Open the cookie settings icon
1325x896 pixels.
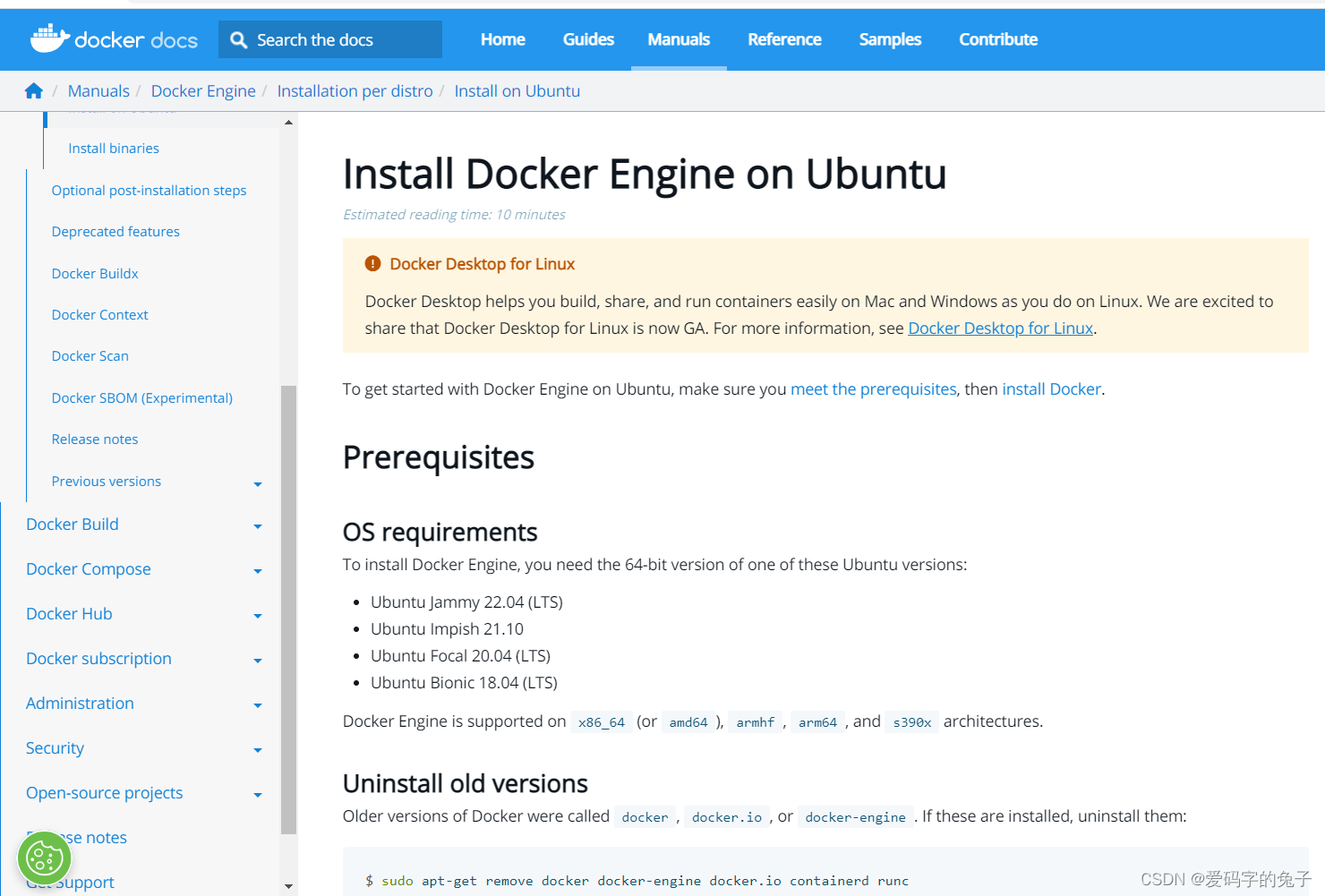[44, 858]
